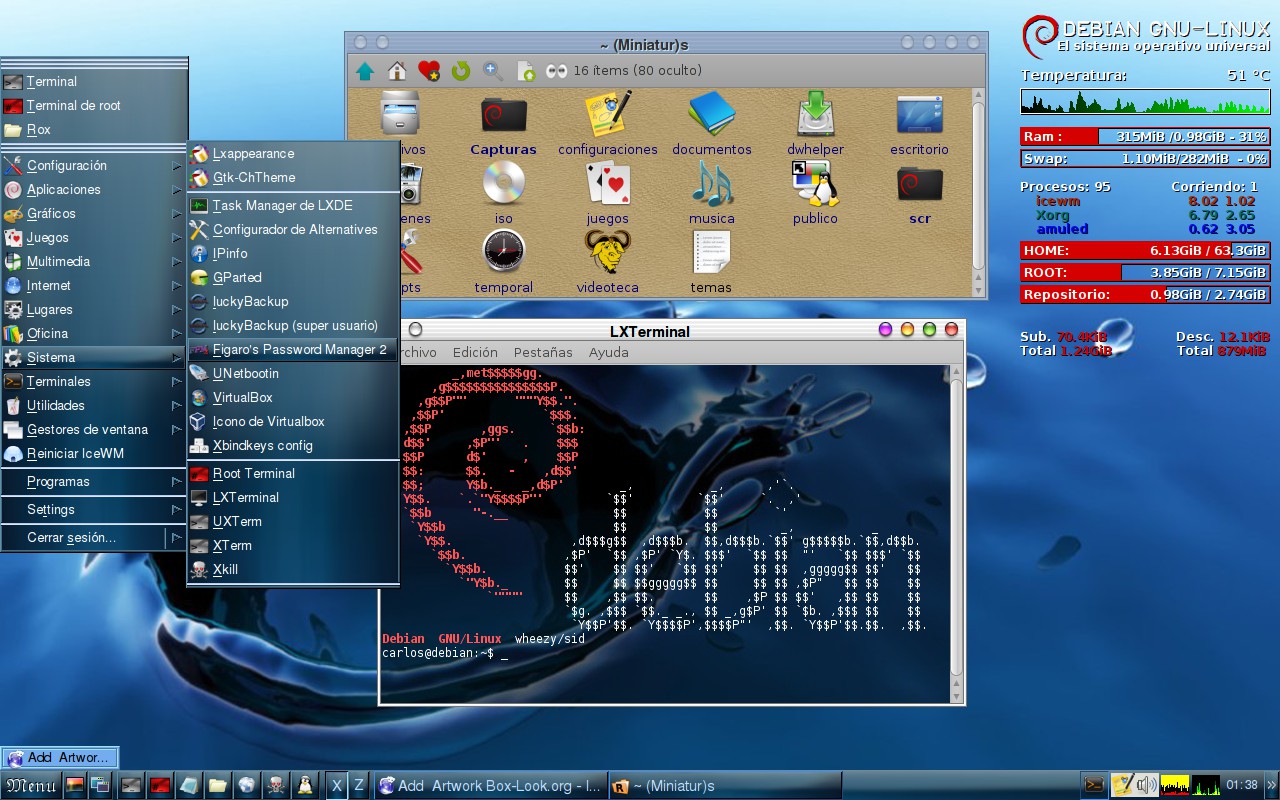Click red root terminal launcher on taskbar
The image size is (1280, 800).
pyautogui.click(x=159, y=786)
